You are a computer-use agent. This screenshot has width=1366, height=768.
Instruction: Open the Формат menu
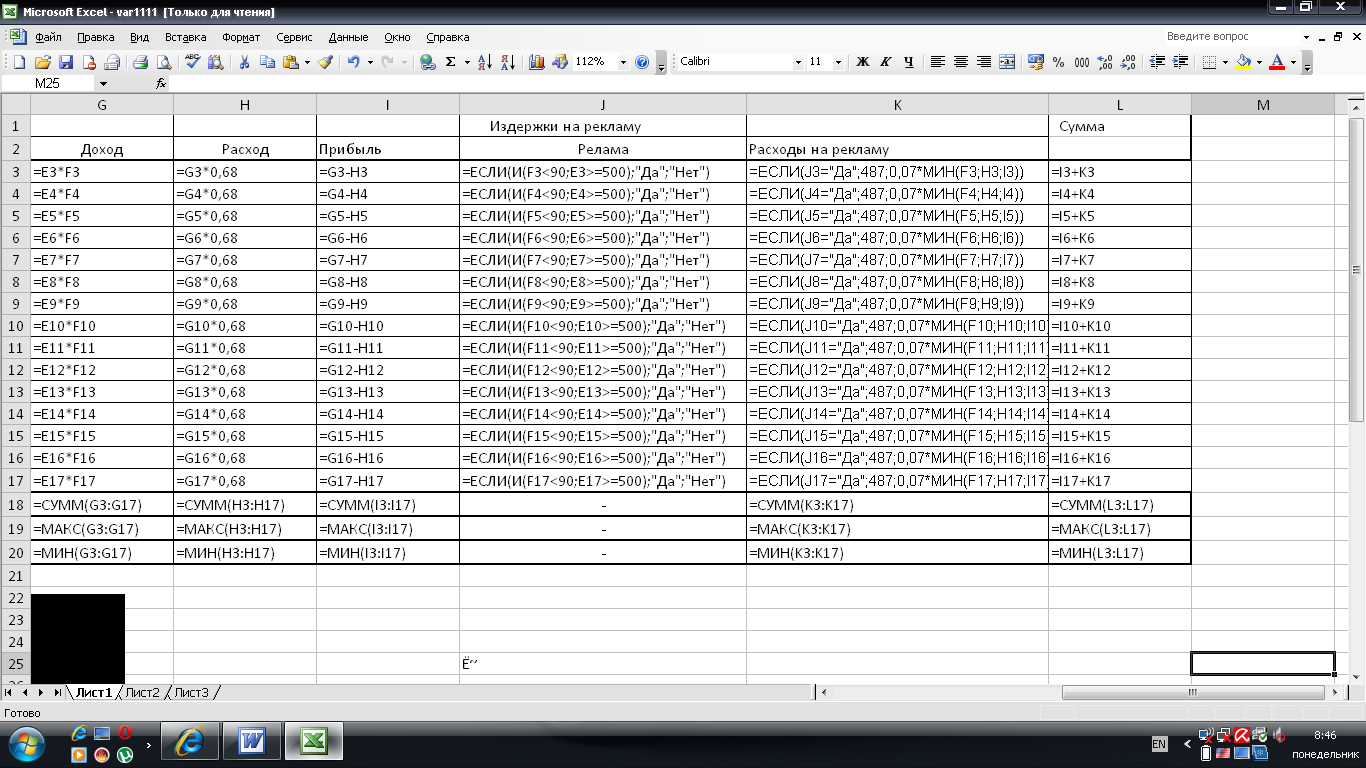coord(241,37)
